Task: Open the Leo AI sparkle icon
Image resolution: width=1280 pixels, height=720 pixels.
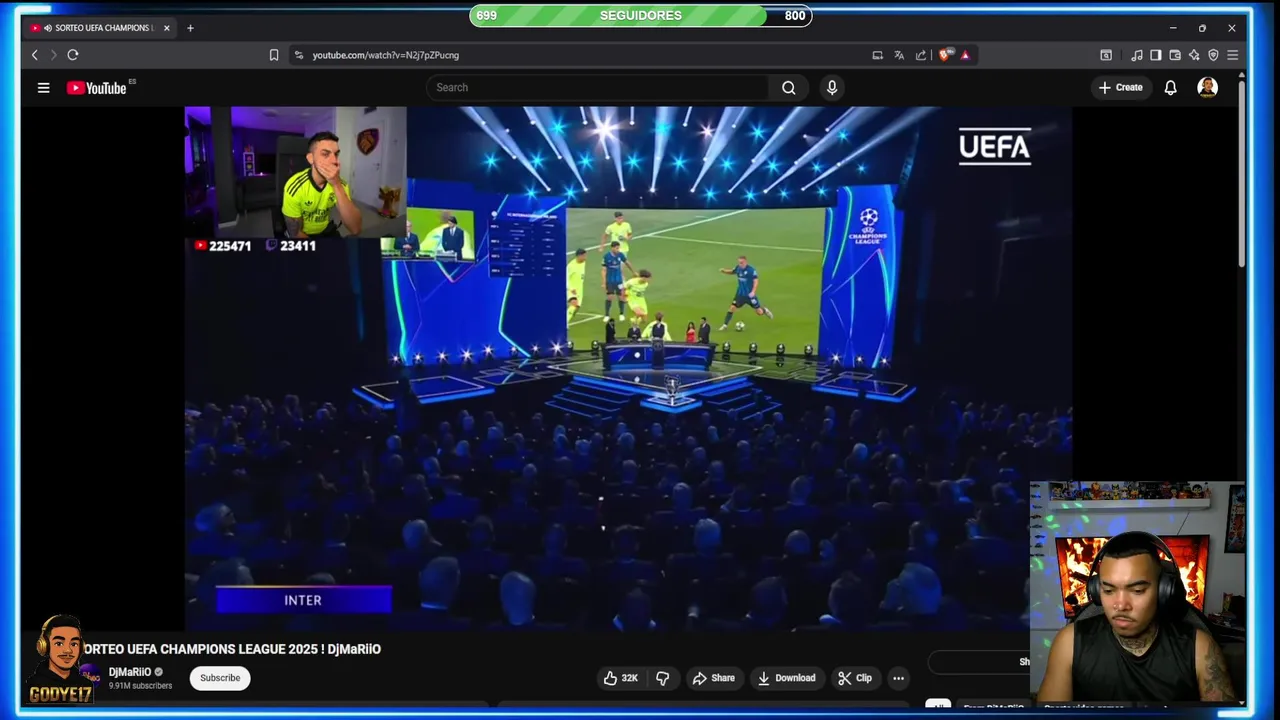Action: 1194,55
